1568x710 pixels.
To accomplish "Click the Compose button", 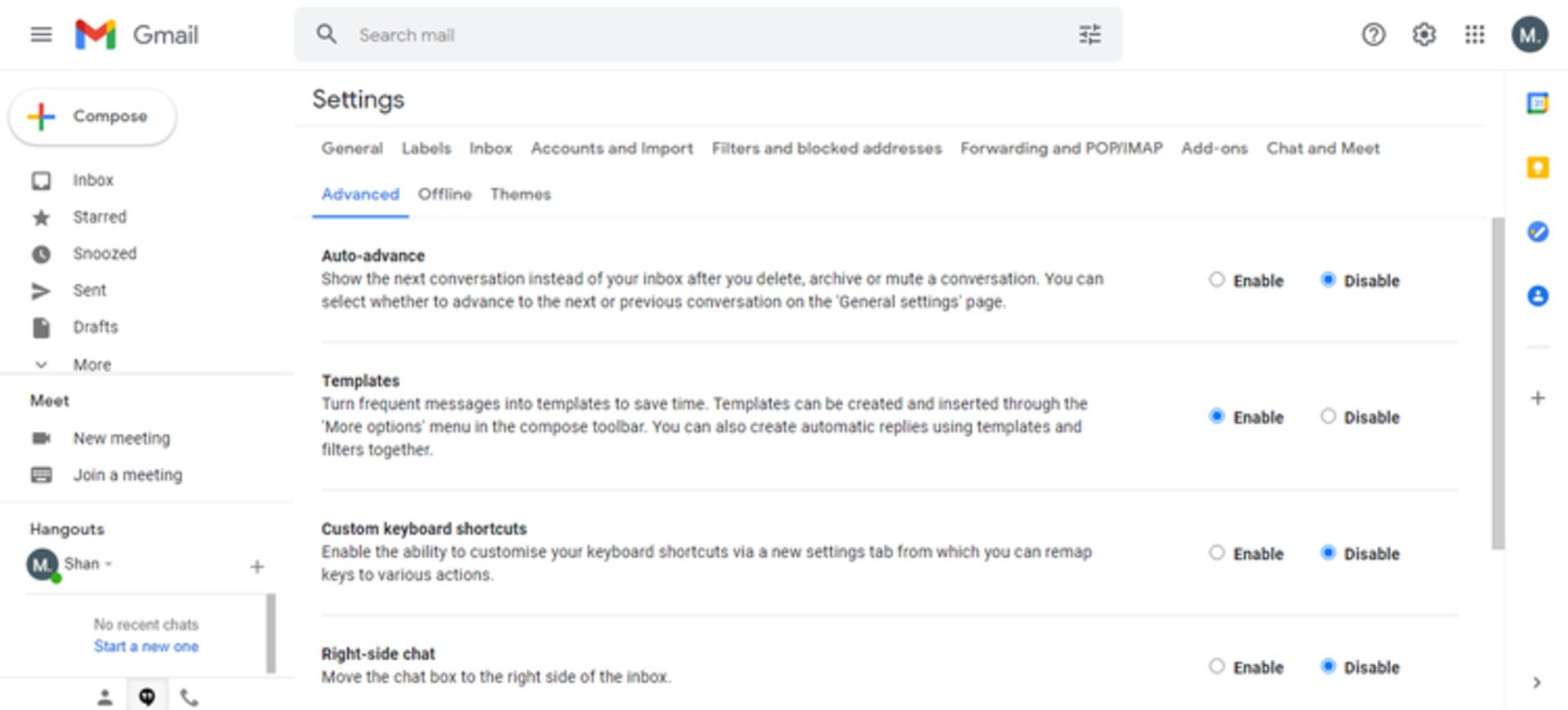I will (x=92, y=117).
